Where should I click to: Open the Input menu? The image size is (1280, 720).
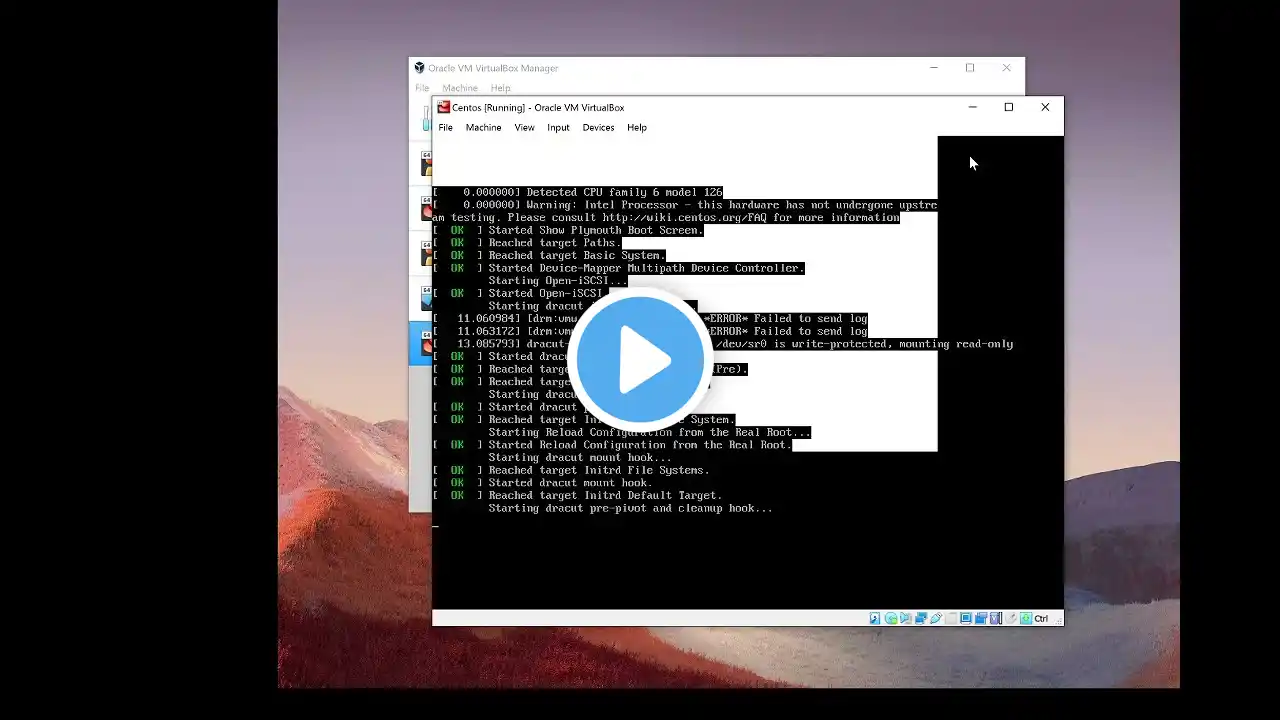[558, 128]
